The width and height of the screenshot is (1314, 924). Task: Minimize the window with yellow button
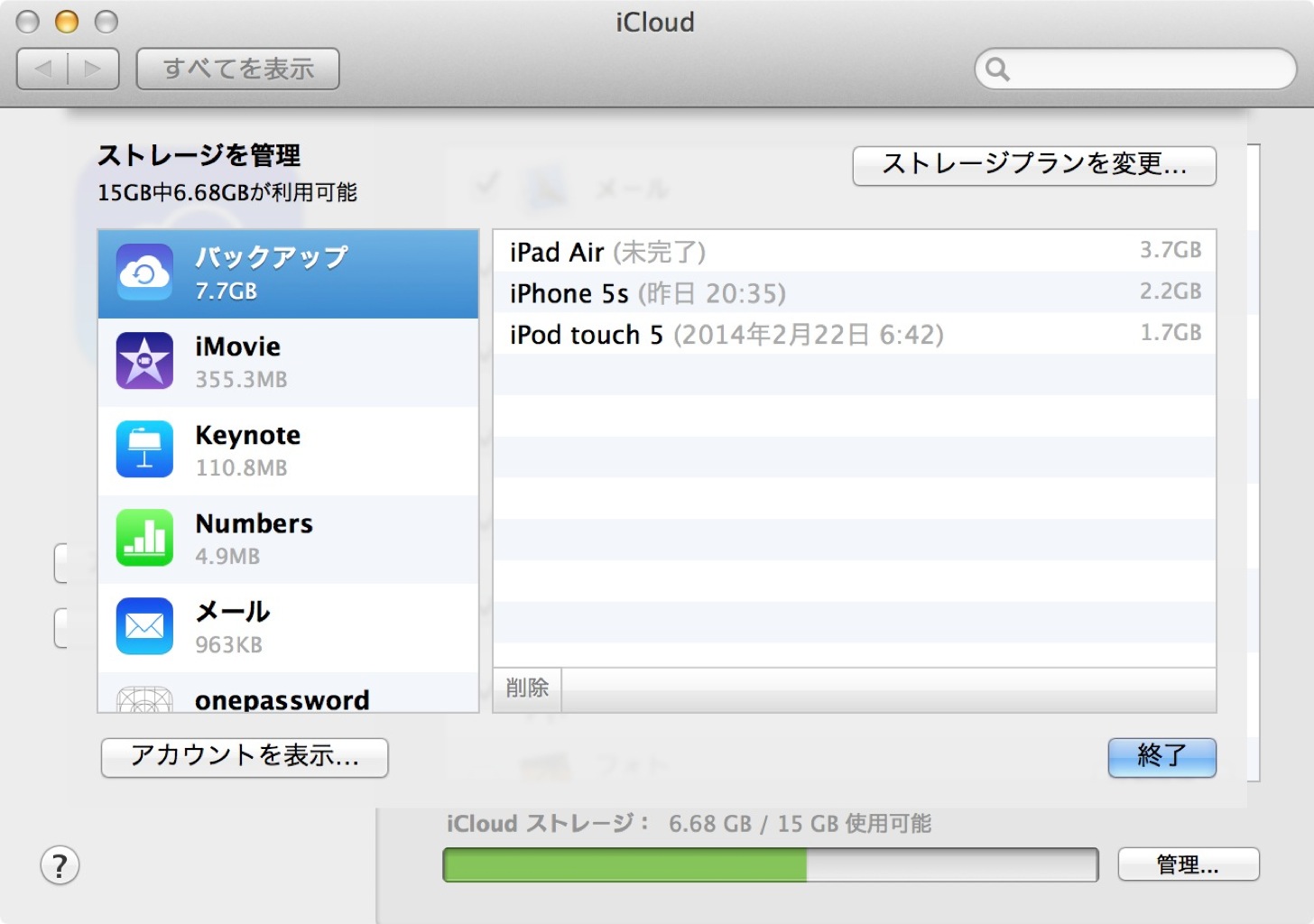click(x=67, y=22)
